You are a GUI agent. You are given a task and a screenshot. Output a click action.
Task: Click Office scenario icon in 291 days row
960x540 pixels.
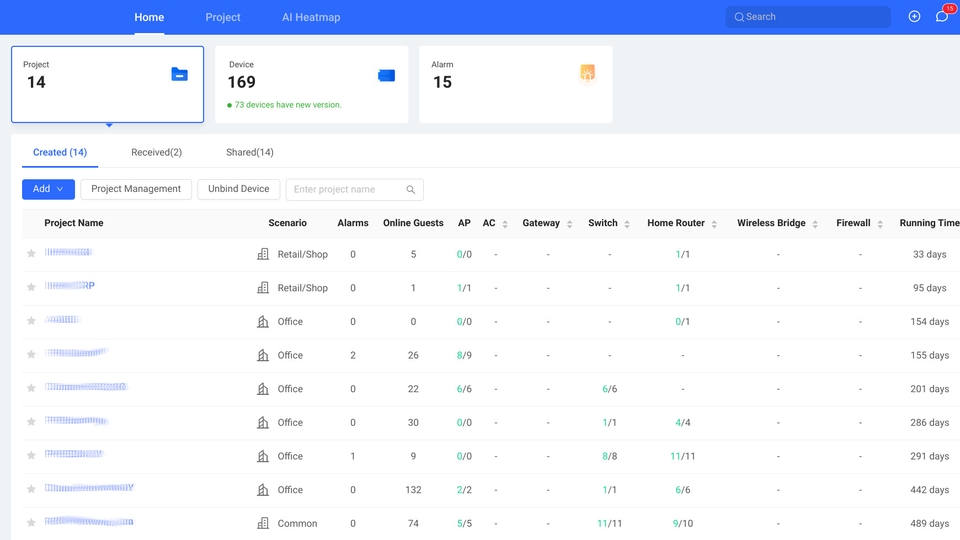click(263, 456)
